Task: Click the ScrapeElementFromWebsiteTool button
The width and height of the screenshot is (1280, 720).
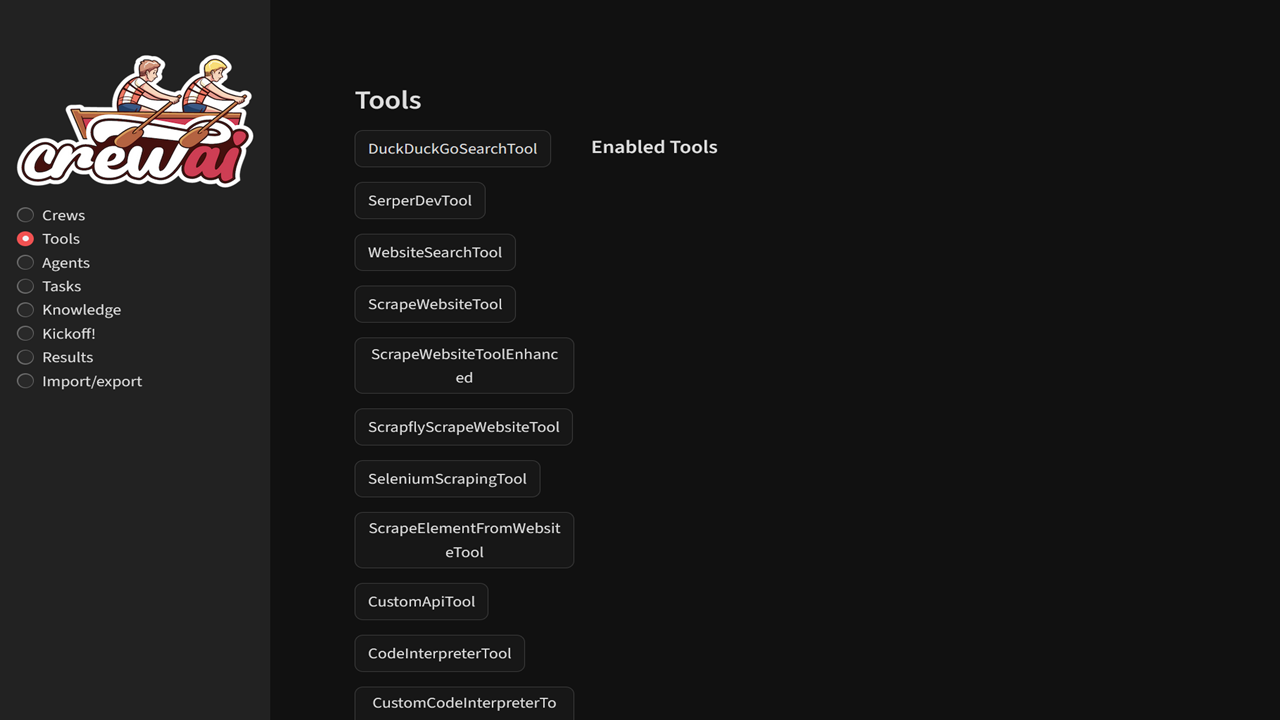Action: (464, 540)
